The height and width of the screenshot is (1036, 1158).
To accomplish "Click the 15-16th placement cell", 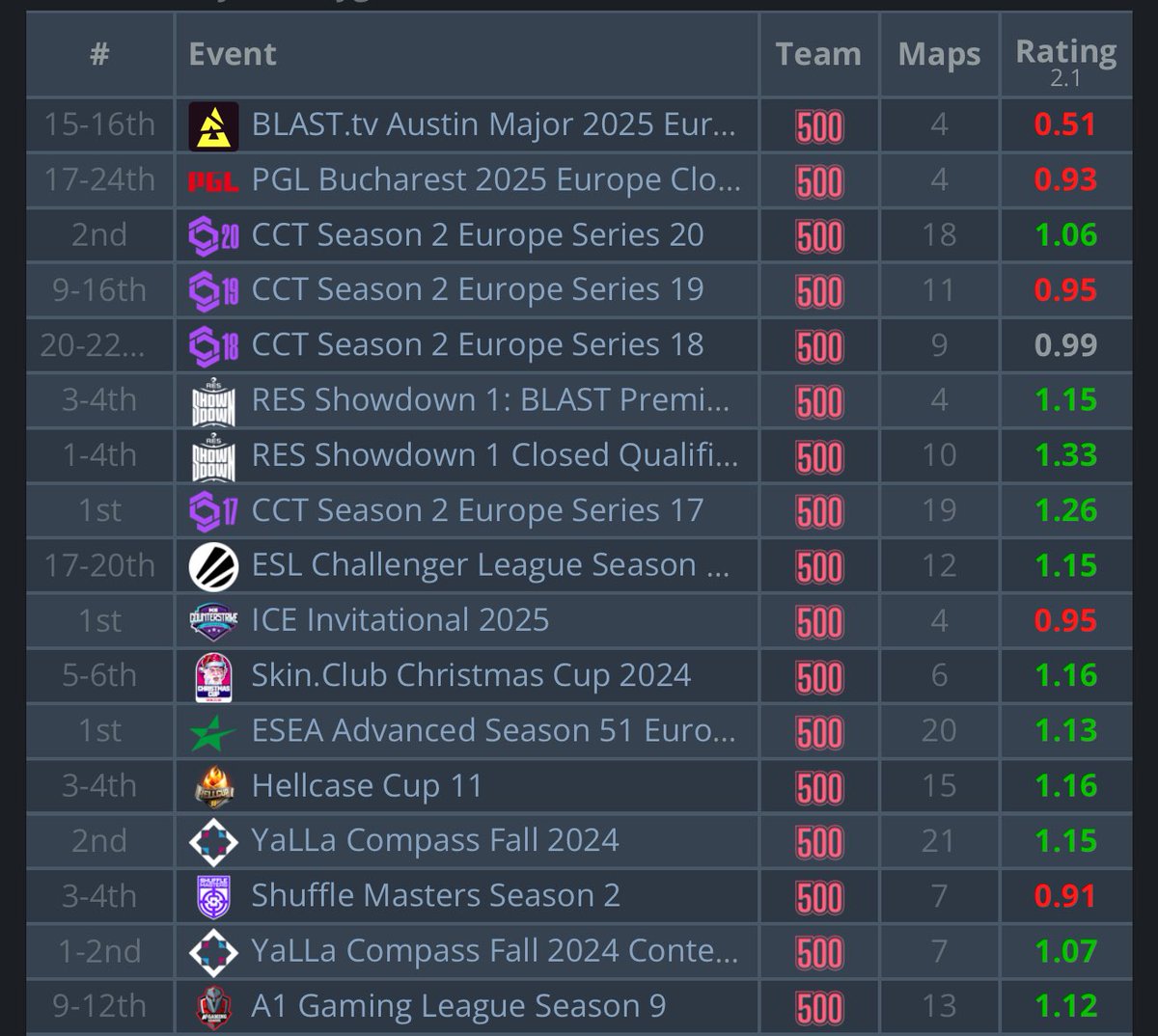I will [x=99, y=124].
